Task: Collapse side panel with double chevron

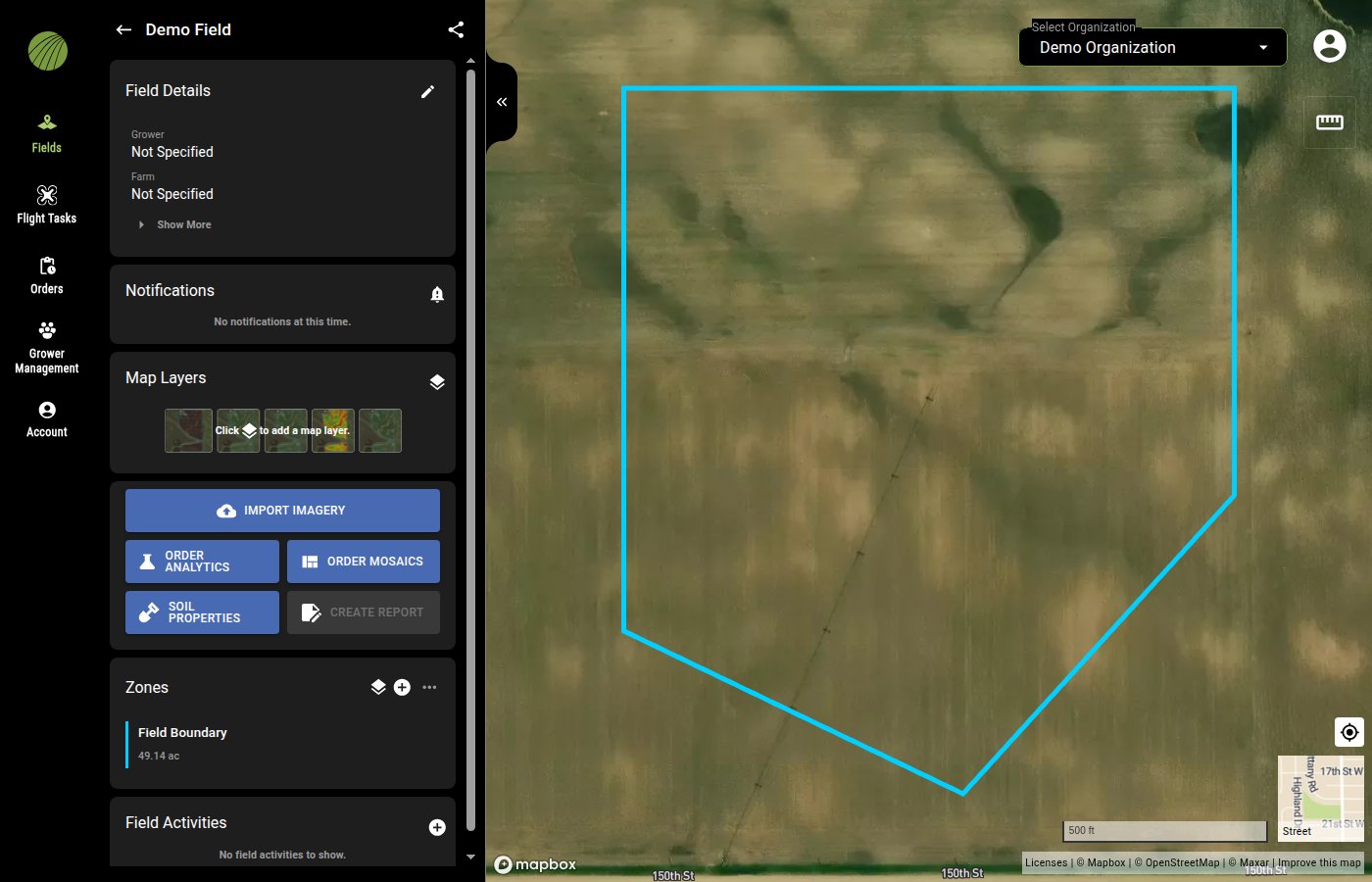Action: click(502, 102)
